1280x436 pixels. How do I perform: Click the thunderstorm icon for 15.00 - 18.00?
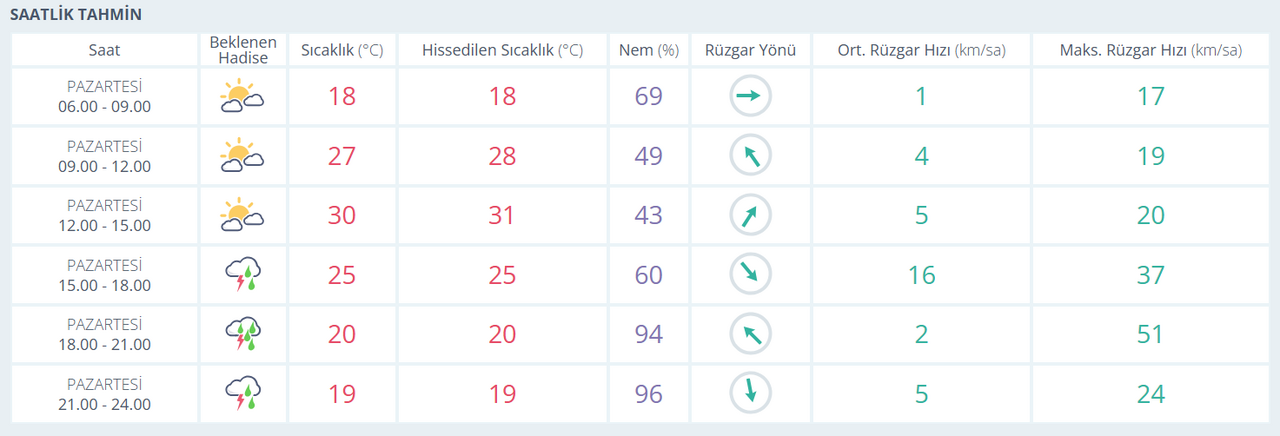coord(242,274)
